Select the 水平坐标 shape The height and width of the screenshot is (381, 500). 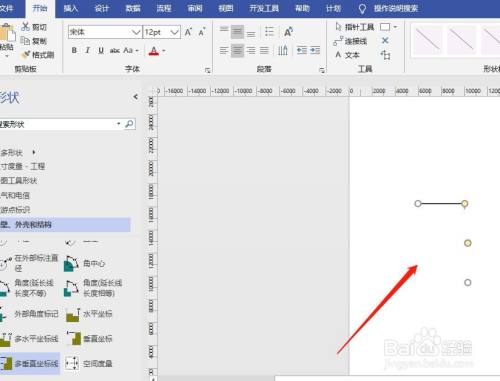(89, 314)
